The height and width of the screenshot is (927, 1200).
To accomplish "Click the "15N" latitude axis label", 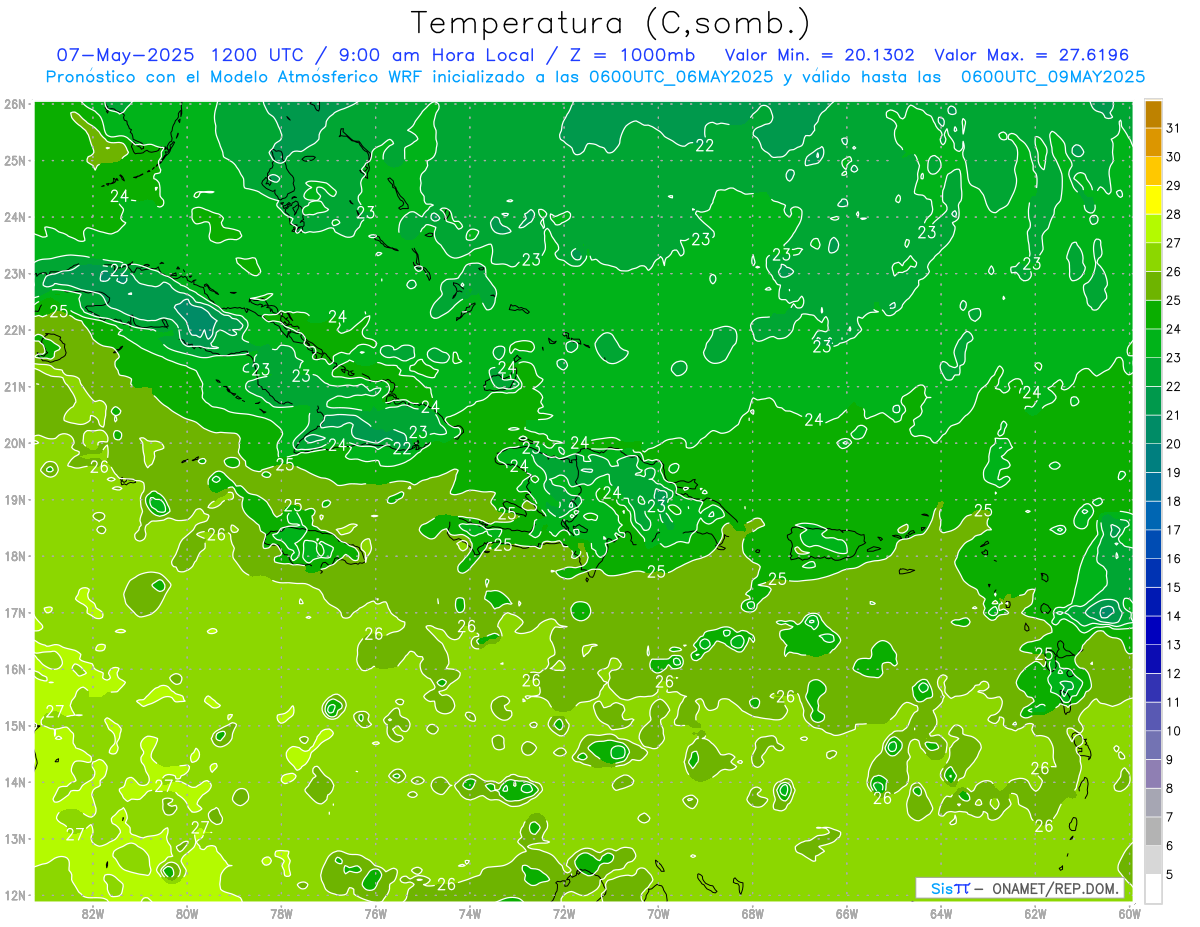I will pos(15,725).
